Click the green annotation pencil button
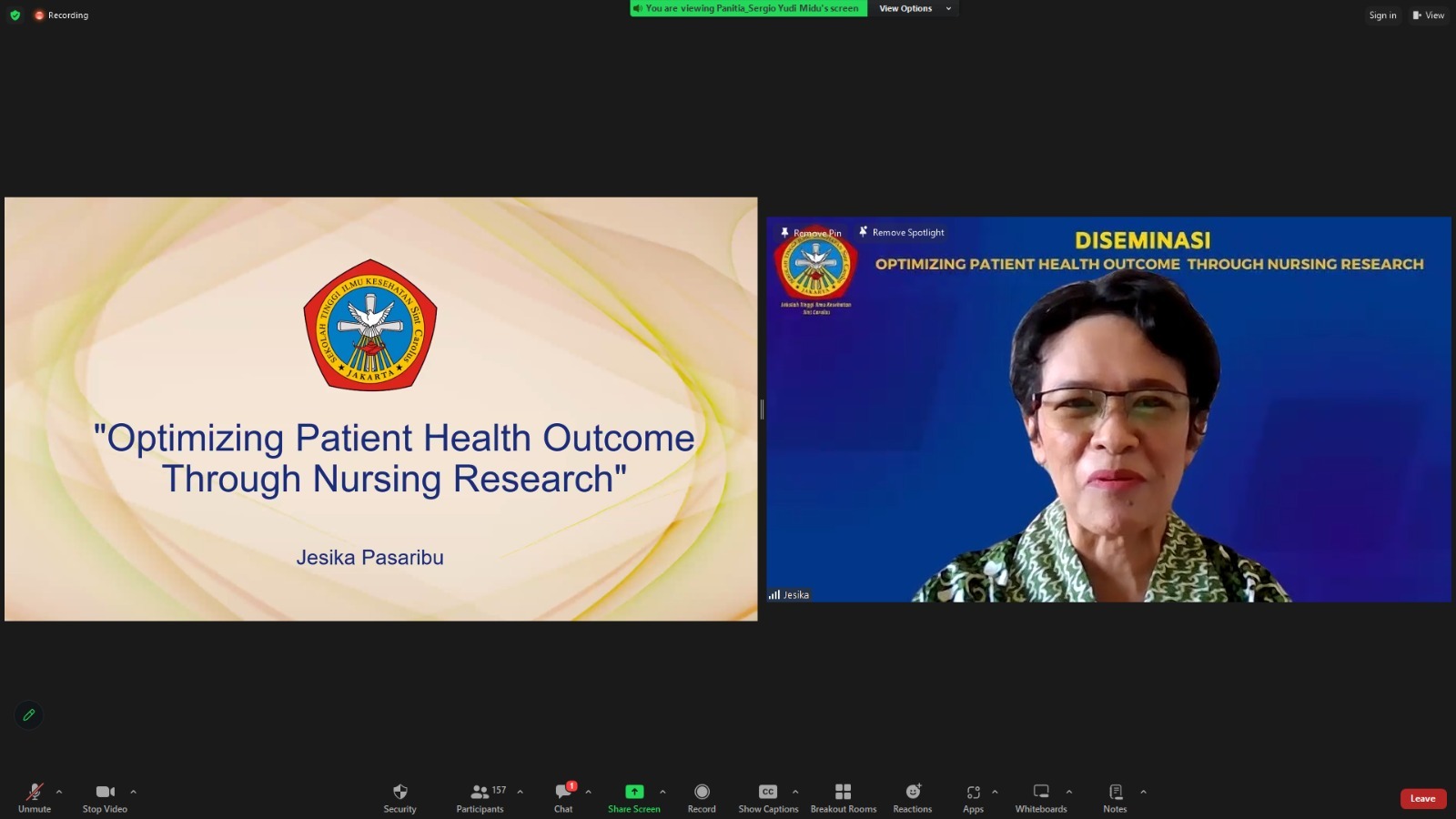Screen dimensions: 1456x819 (x=29, y=715)
